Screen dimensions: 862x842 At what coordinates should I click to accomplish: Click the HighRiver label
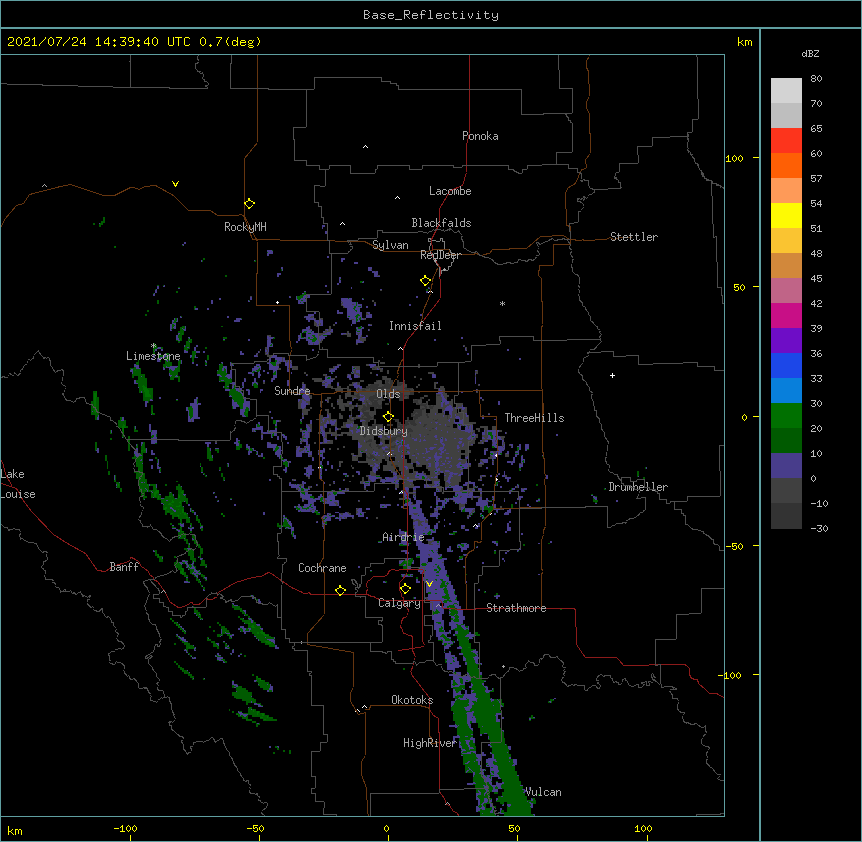[429, 743]
